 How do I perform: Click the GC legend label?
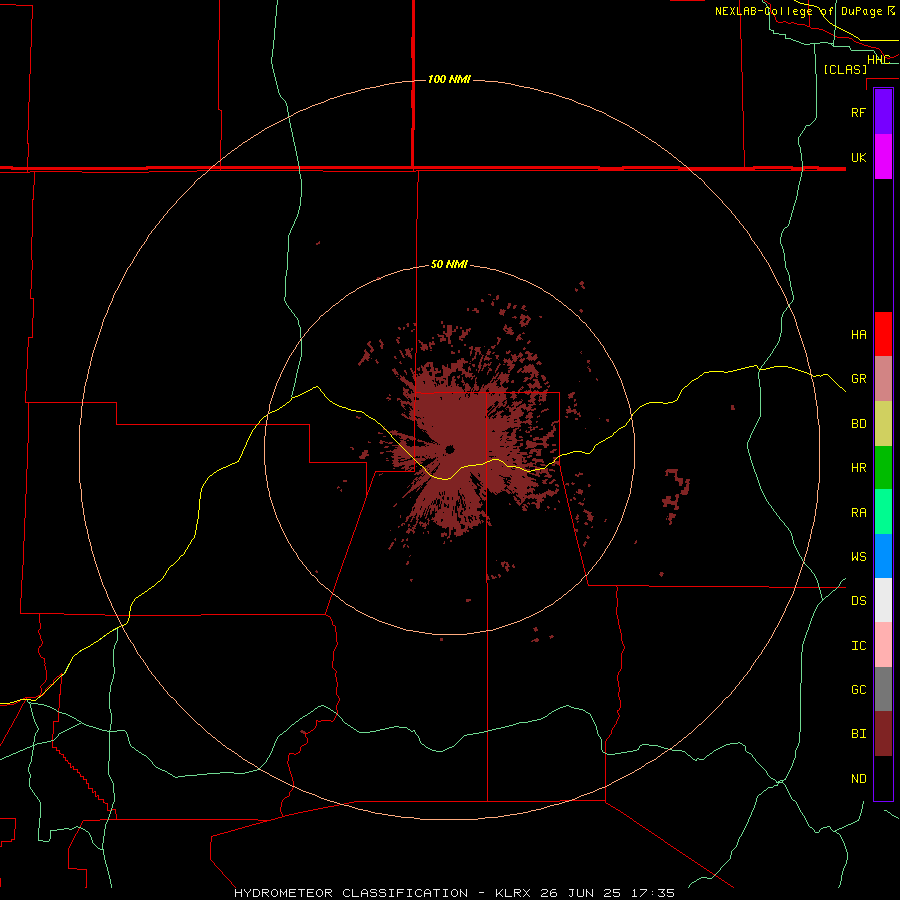coord(859,690)
